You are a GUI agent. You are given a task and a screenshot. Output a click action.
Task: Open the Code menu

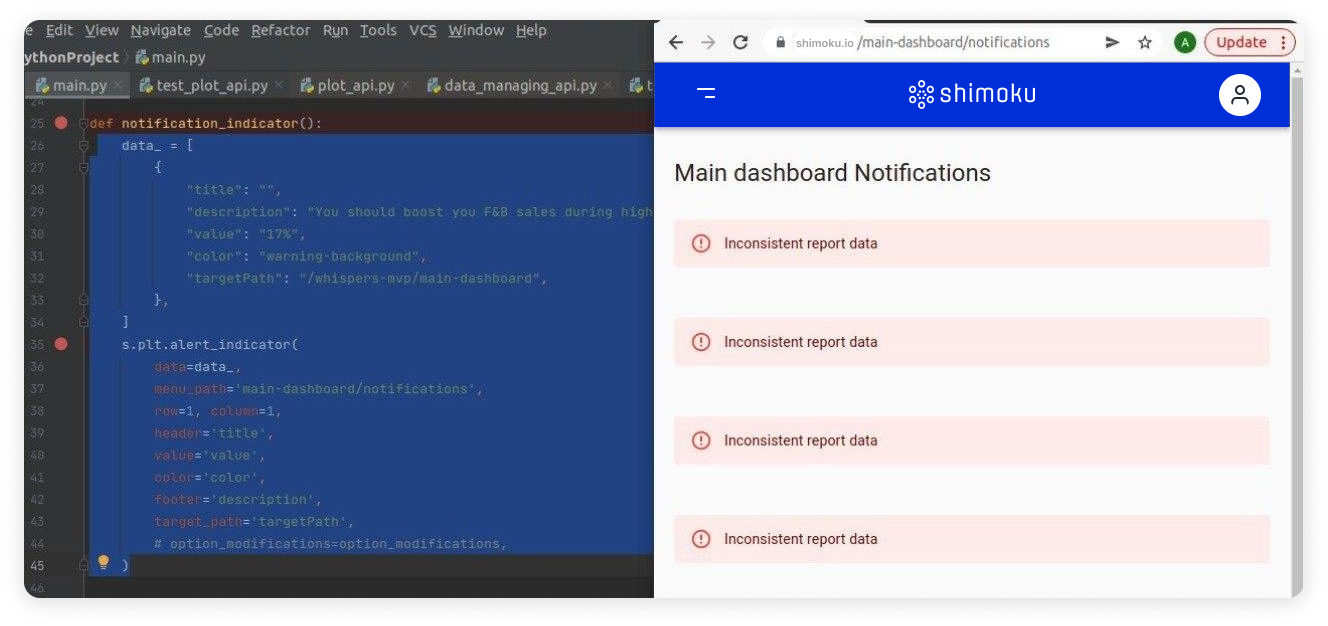(221, 30)
